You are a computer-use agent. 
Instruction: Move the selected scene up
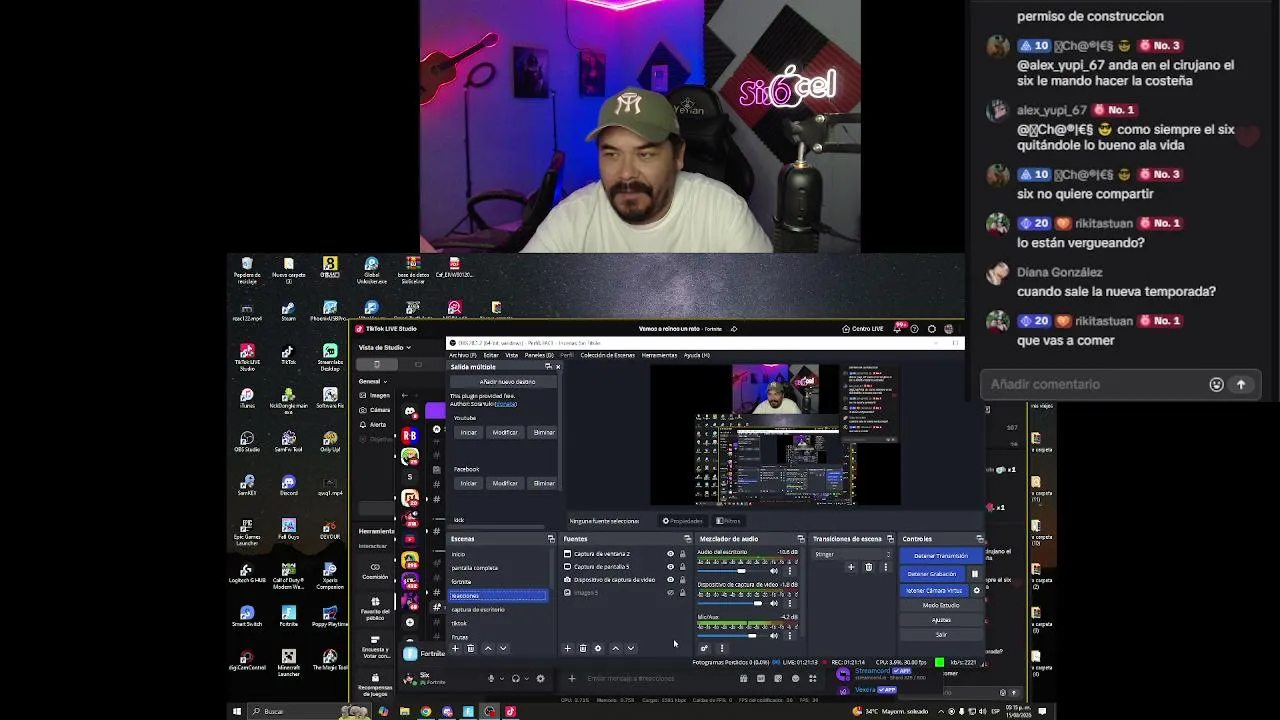coord(488,648)
